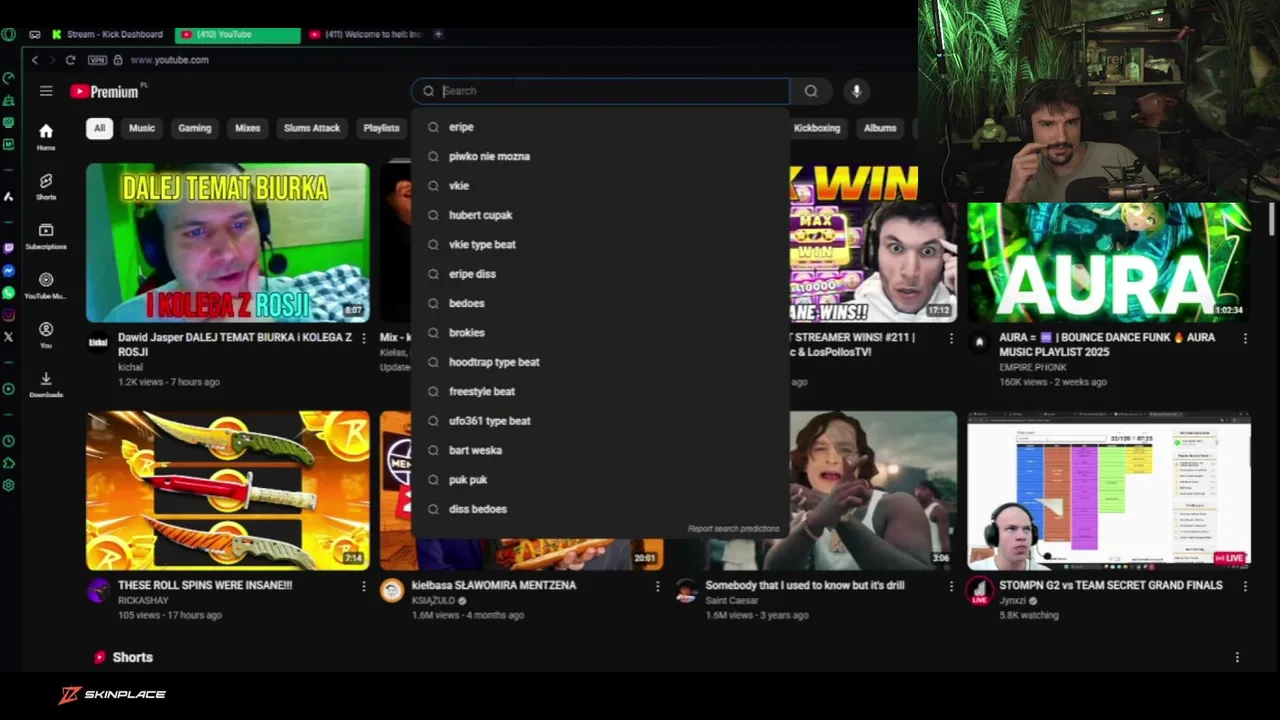
Task: Select the All filter chip
Action: [x=99, y=128]
